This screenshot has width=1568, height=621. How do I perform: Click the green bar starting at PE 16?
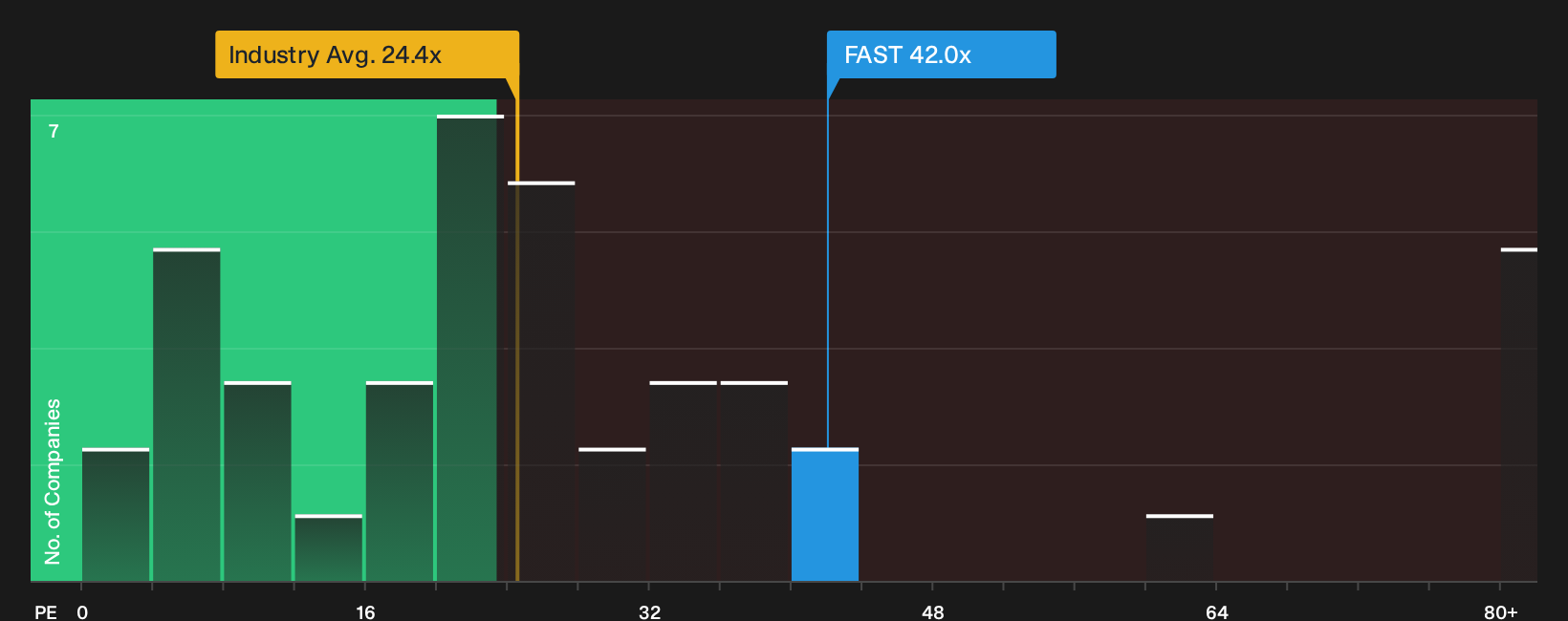click(x=400, y=482)
